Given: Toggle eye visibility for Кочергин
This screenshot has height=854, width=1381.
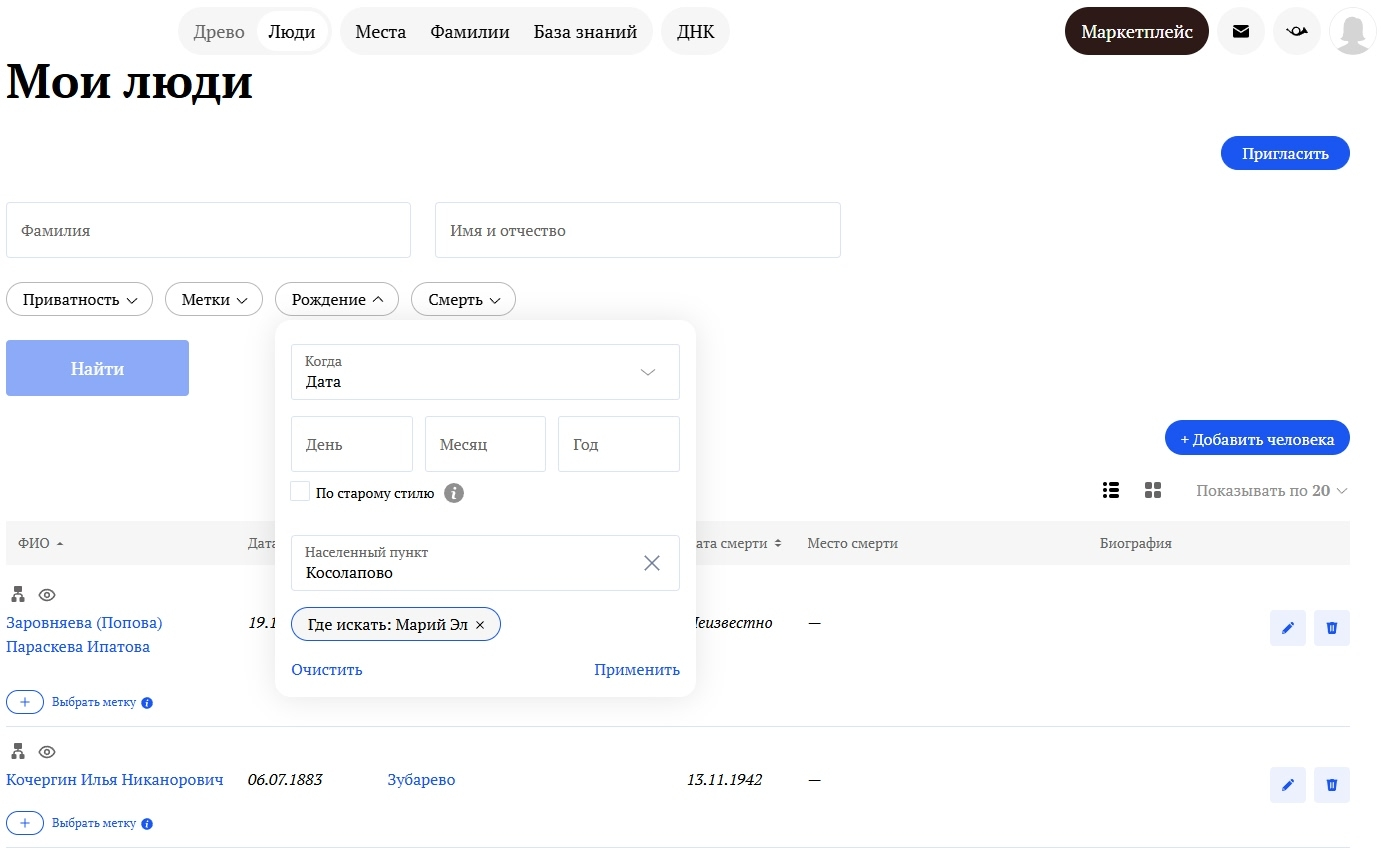Looking at the screenshot, I should tap(47, 751).
